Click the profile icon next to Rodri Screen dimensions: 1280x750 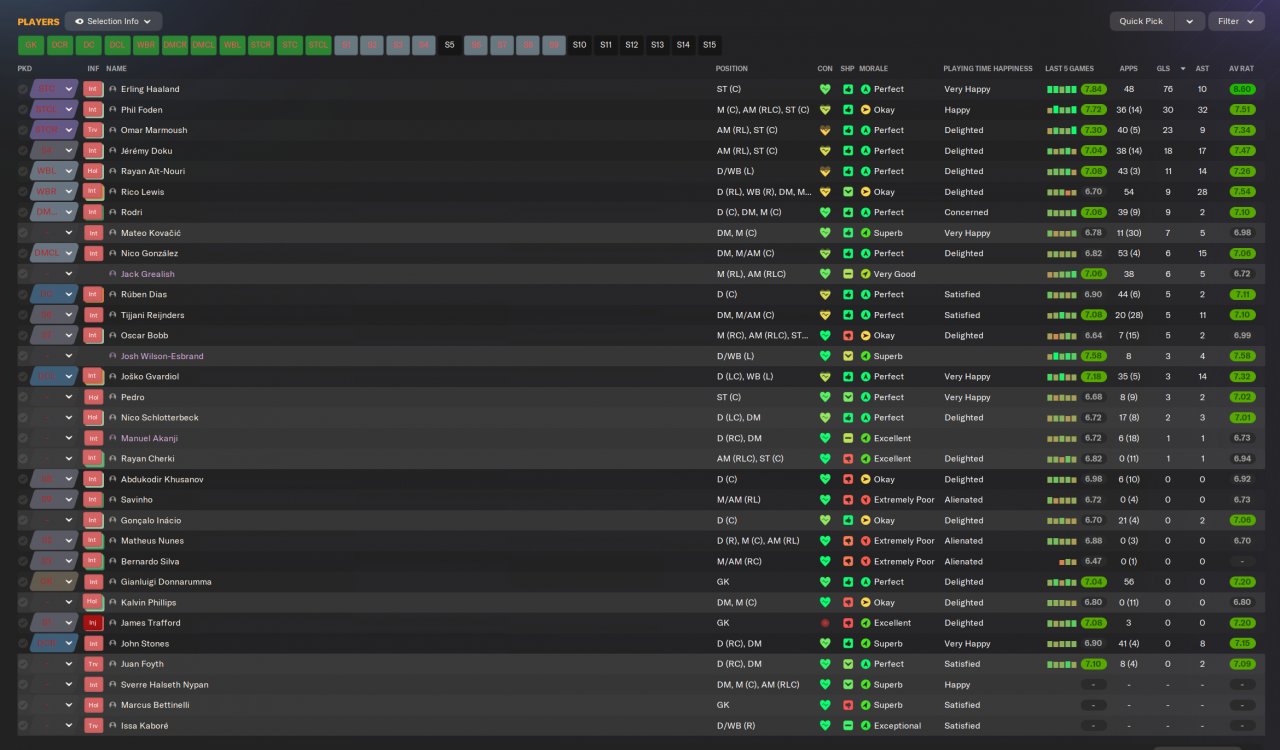(113, 212)
